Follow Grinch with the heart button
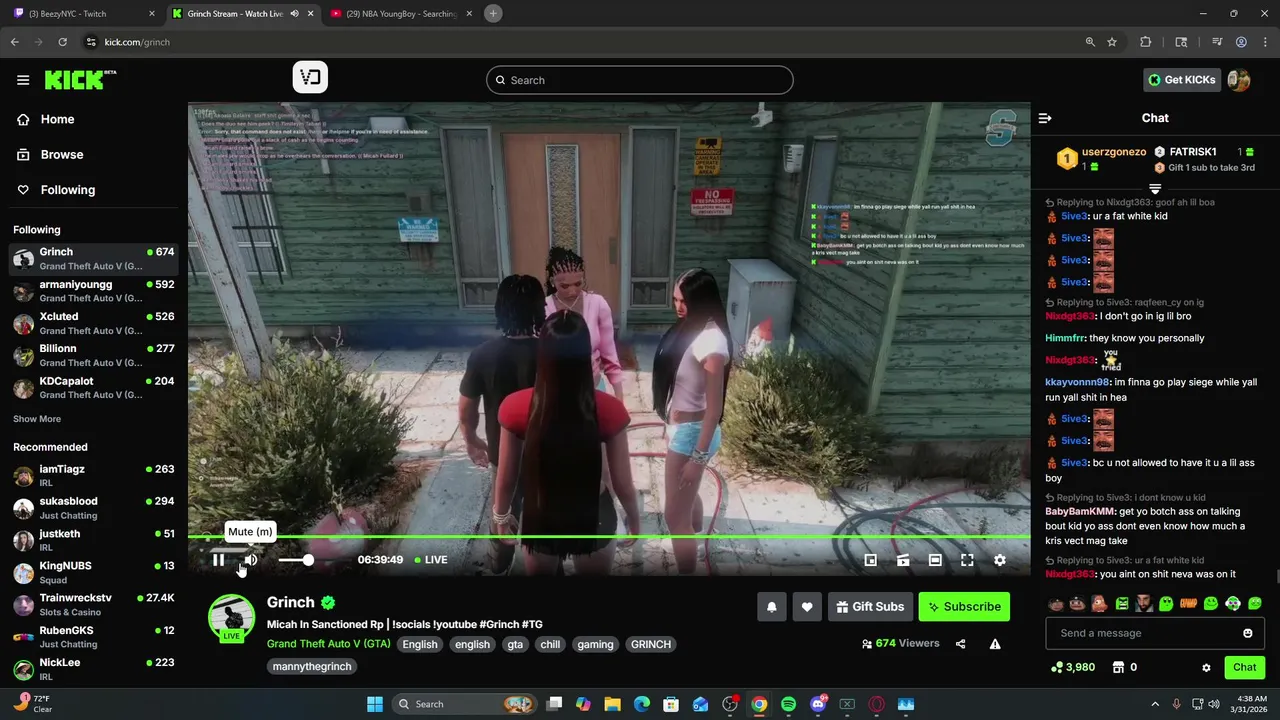 (807, 606)
